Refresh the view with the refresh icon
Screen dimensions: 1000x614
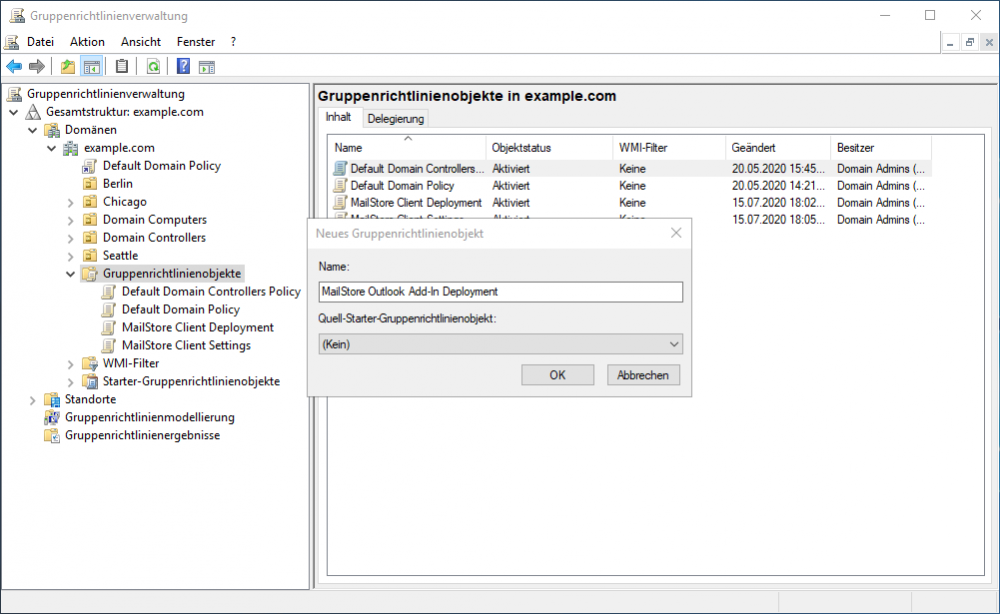click(152, 66)
